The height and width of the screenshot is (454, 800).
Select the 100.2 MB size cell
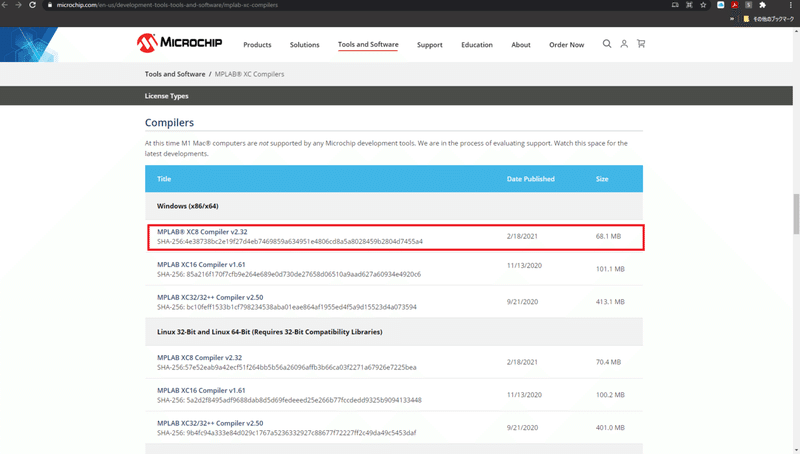tap(610, 395)
